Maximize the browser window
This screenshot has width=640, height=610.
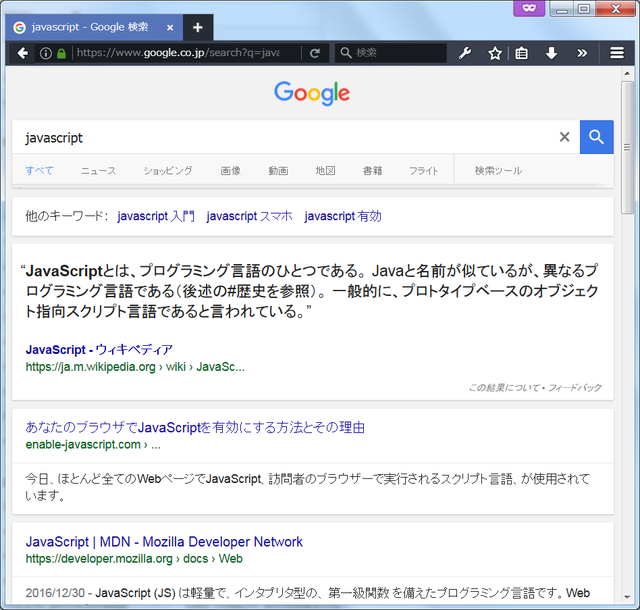(x=584, y=9)
